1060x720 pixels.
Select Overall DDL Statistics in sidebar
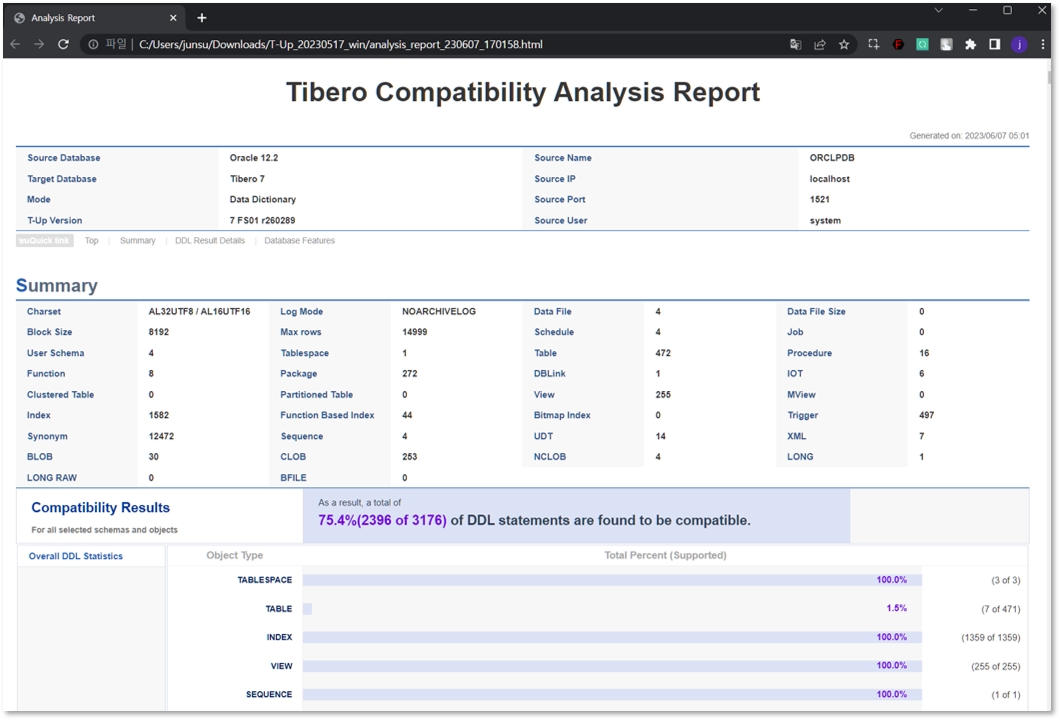click(x=76, y=556)
